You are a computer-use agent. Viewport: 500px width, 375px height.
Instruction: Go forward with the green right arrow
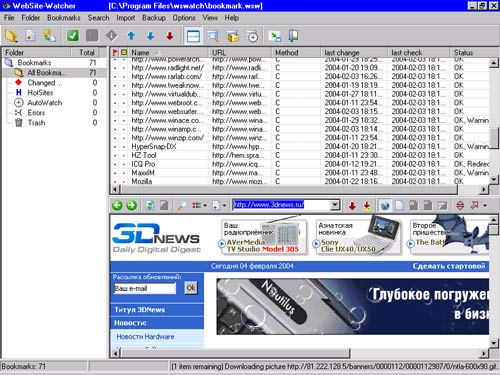tap(131, 205)
